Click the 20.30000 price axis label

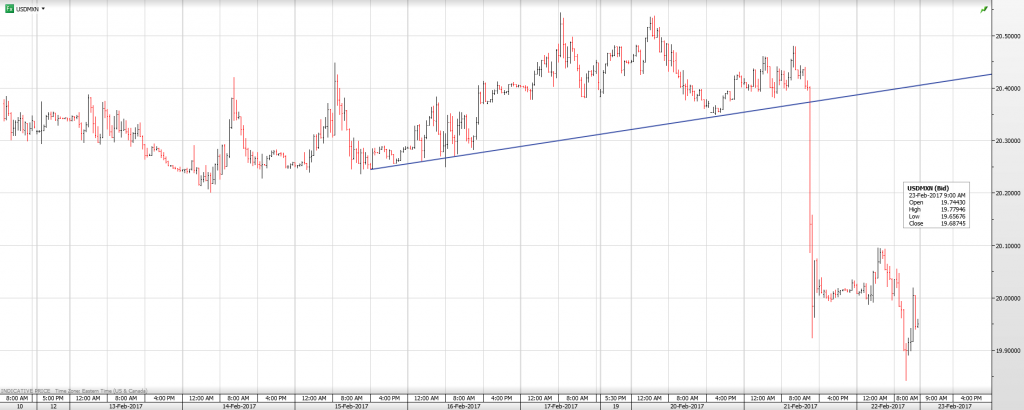pos(1006,141)
